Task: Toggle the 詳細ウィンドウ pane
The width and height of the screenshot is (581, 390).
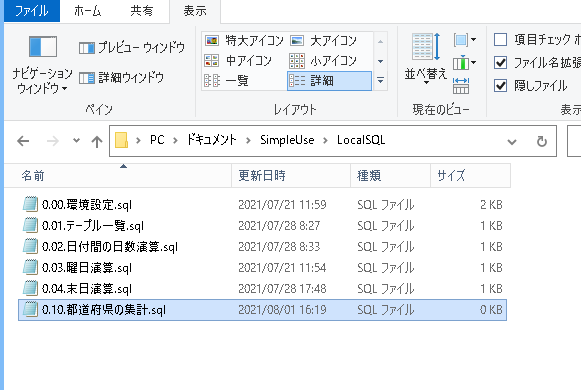Action: click(122, 78)
